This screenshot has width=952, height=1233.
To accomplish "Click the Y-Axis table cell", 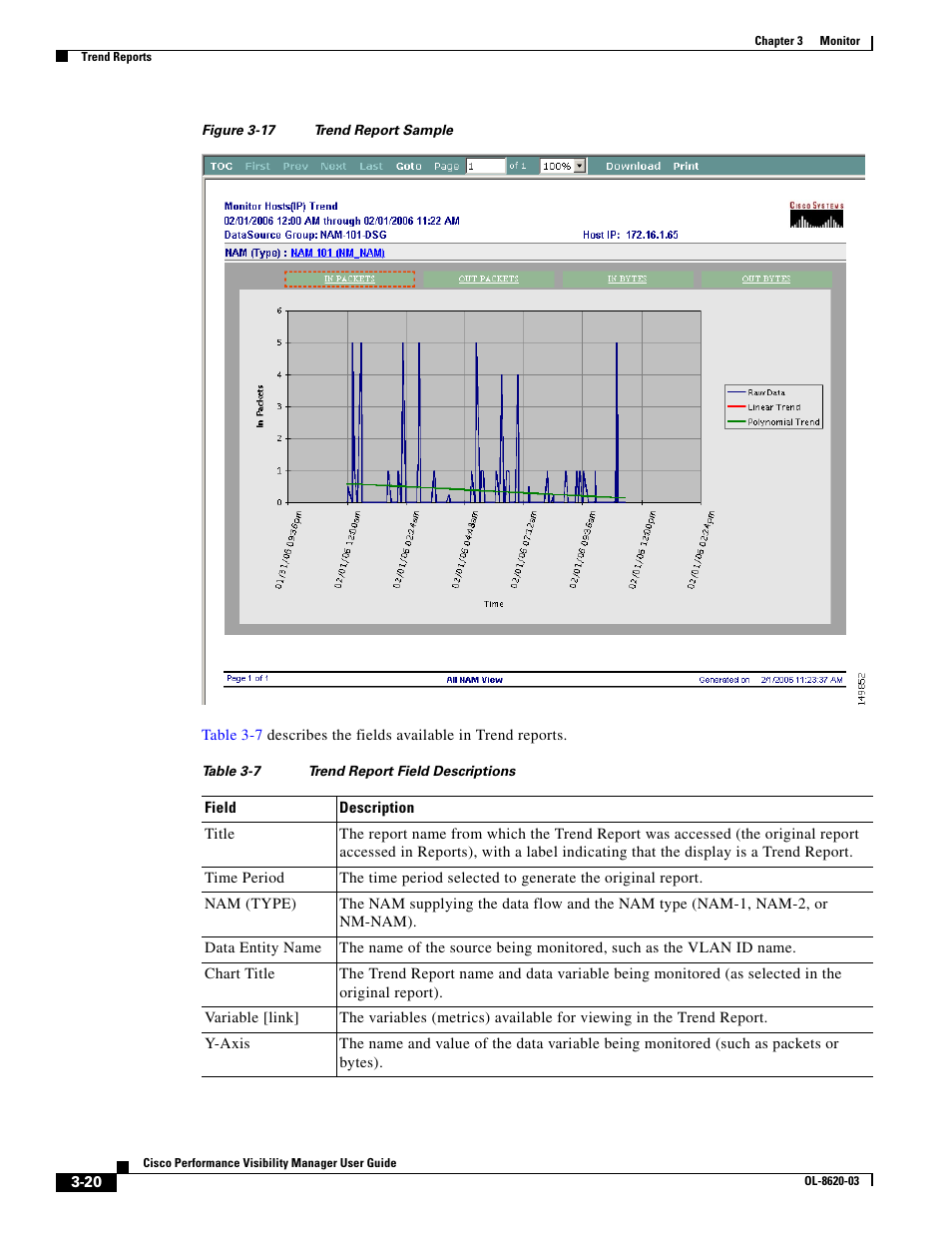I will coord(228,1043).
